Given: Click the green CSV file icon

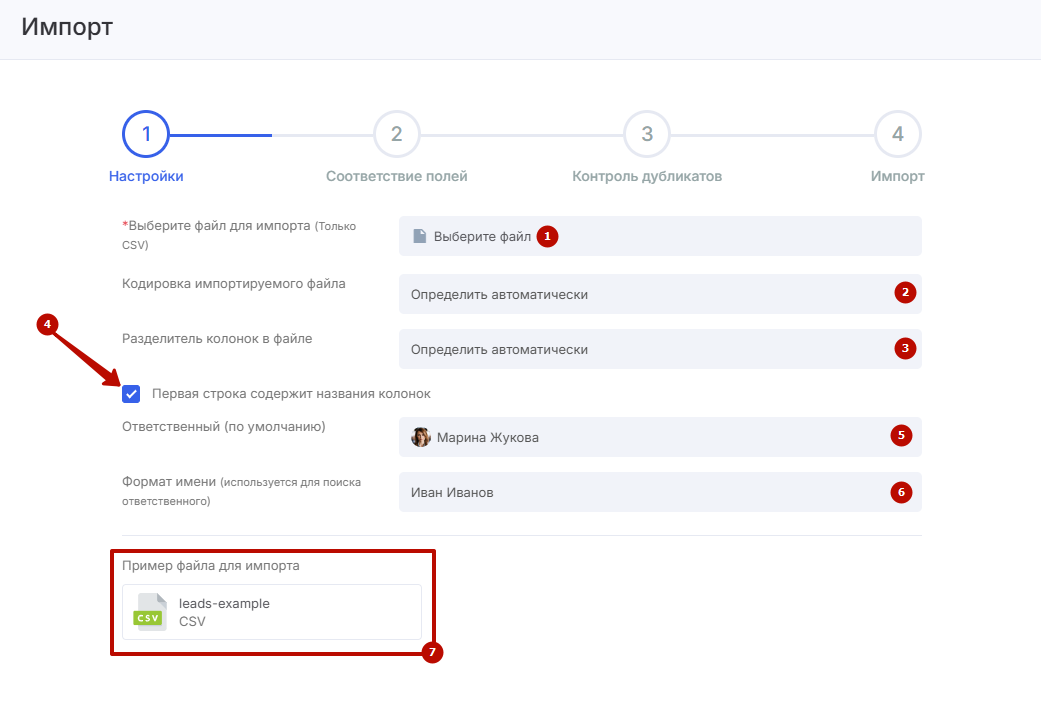Looking at the screenshot, I should tap(149, 613).
